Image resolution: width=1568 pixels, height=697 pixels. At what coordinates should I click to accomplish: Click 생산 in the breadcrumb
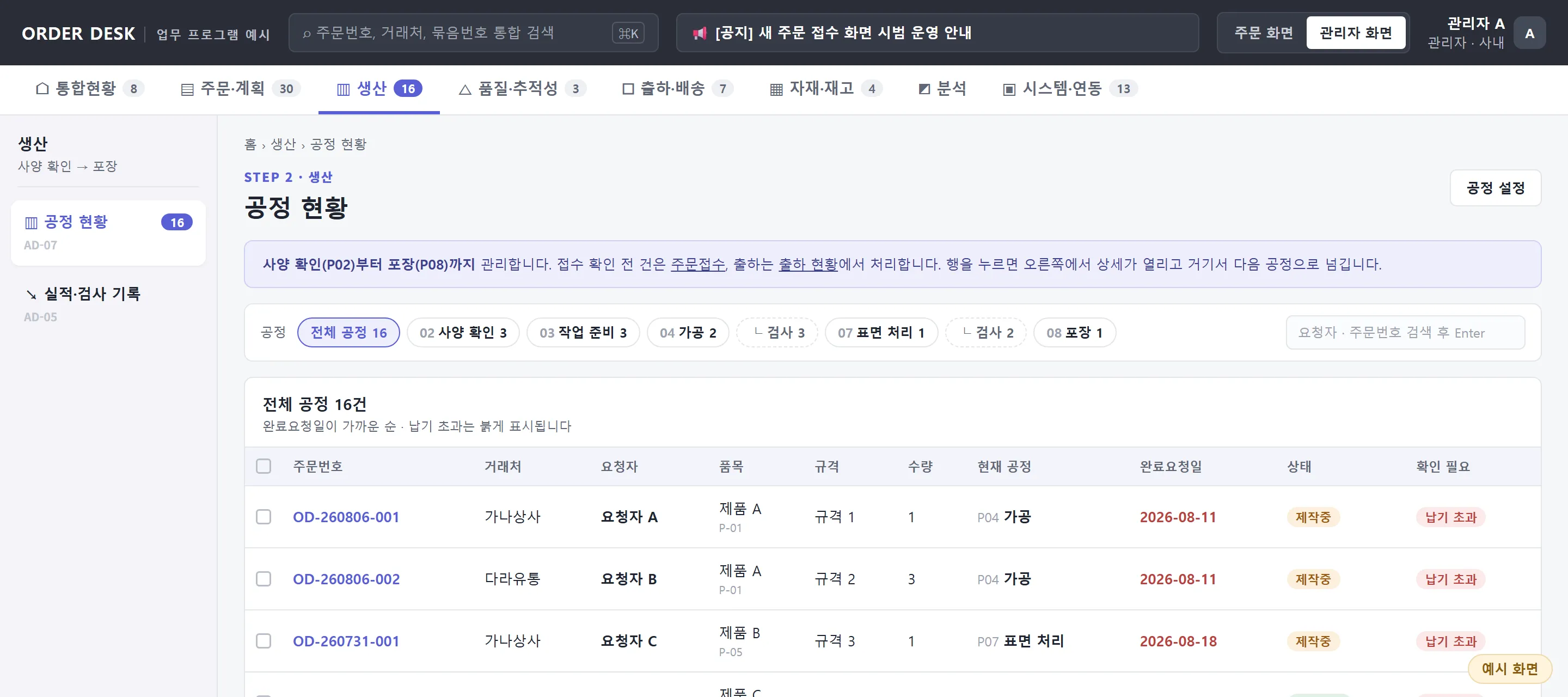click(x=283, y=144)
